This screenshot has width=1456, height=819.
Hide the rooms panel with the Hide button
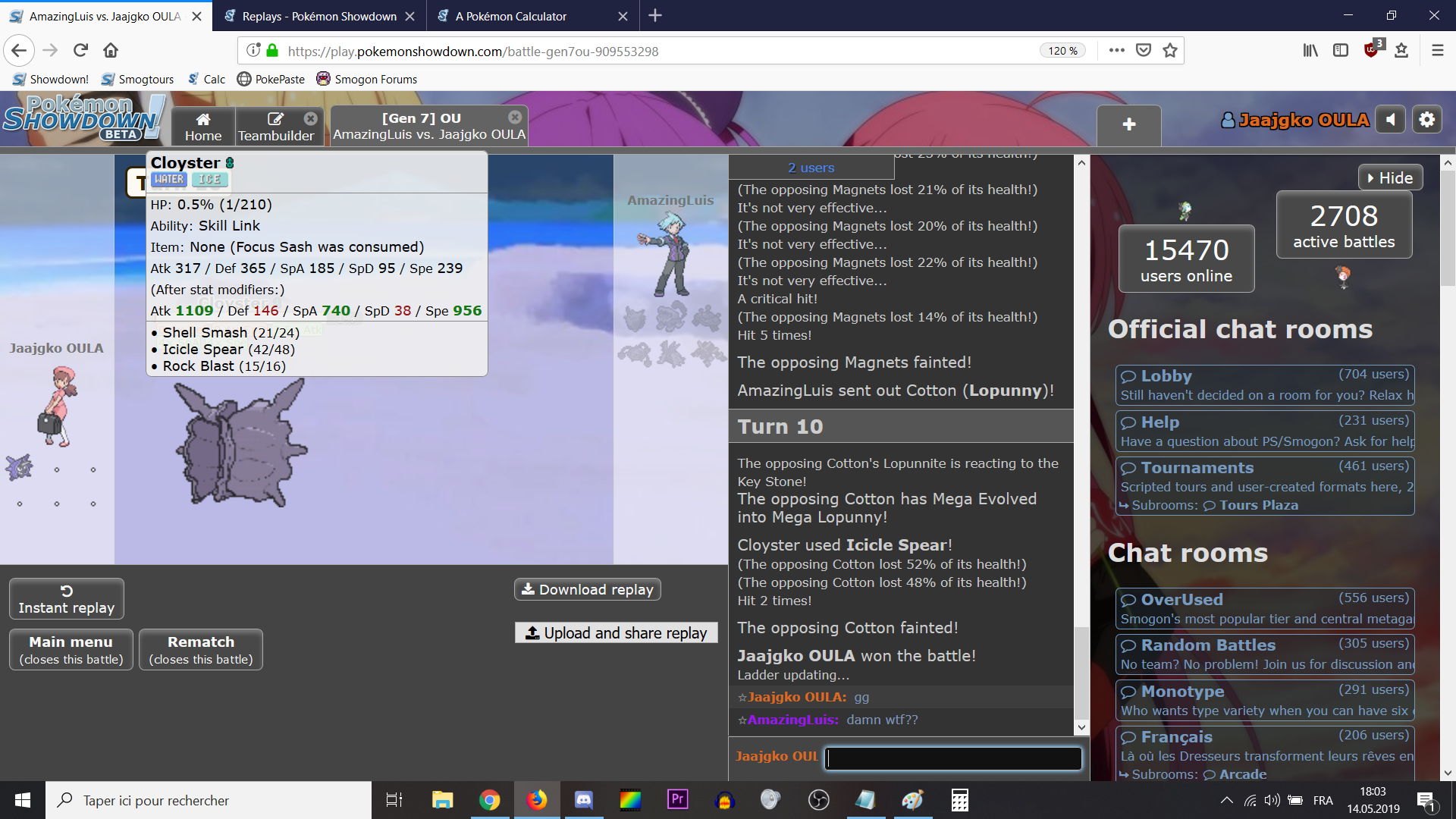click(x=1390, y=177)
